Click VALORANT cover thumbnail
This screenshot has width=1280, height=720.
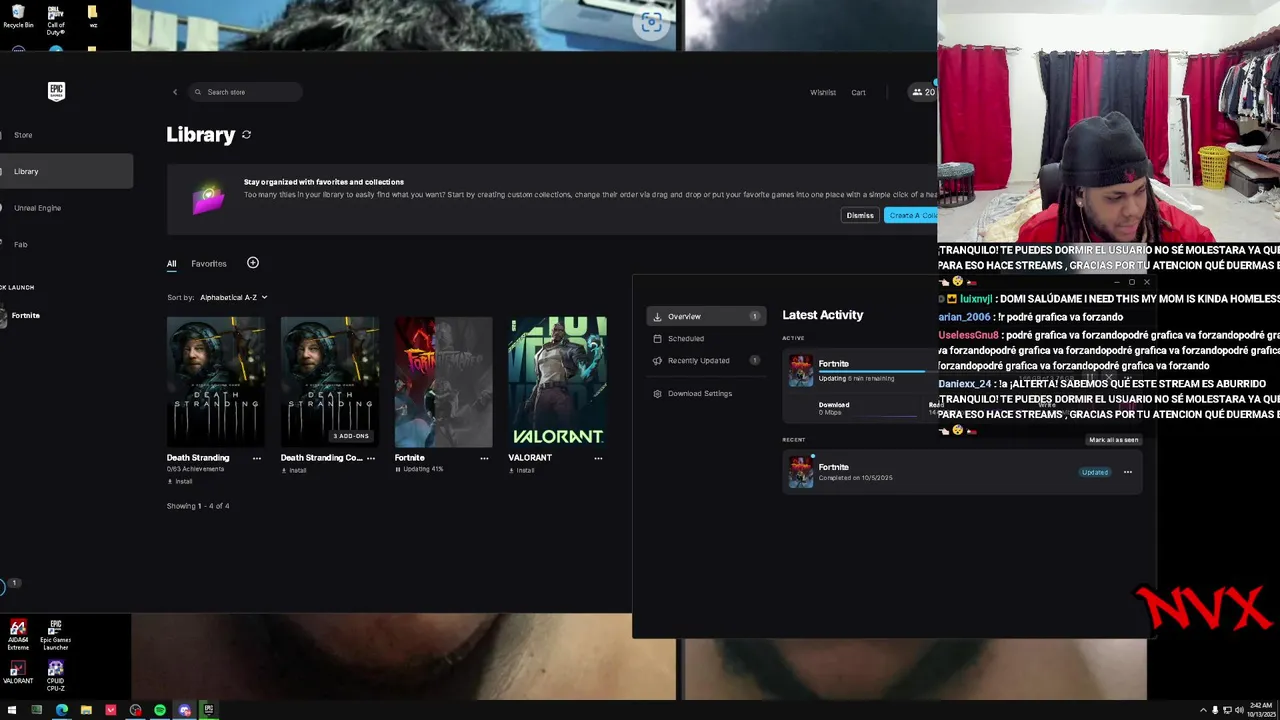[557, 382]
